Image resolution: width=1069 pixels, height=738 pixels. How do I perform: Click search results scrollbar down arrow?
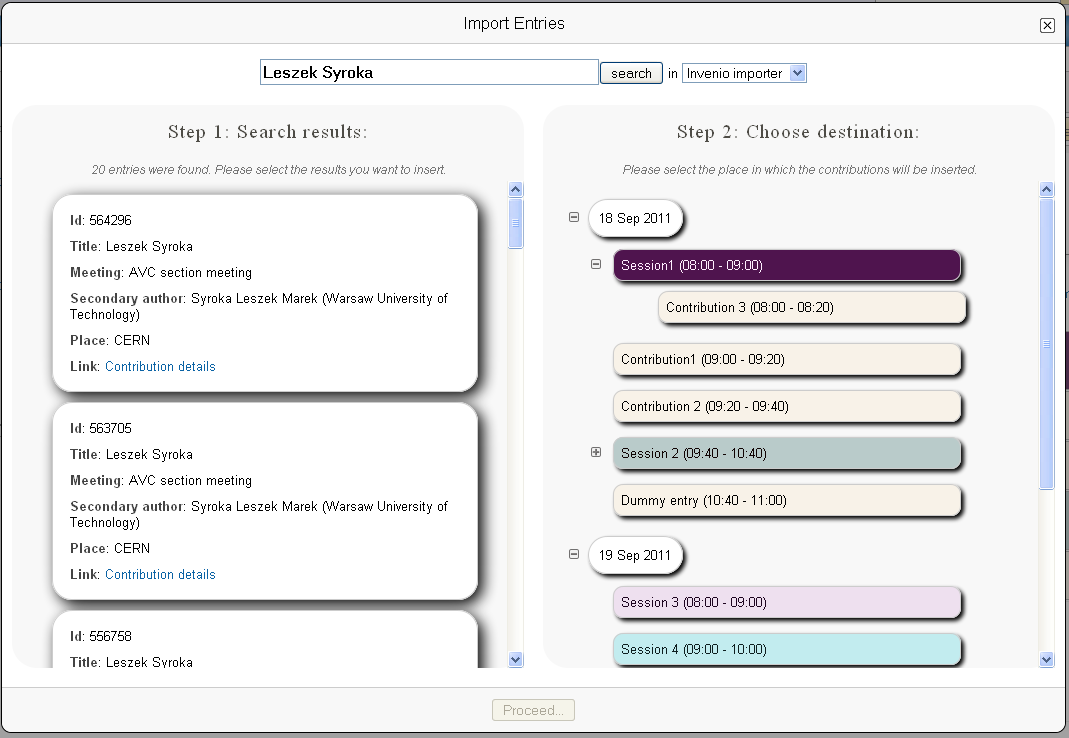(516, 660)
